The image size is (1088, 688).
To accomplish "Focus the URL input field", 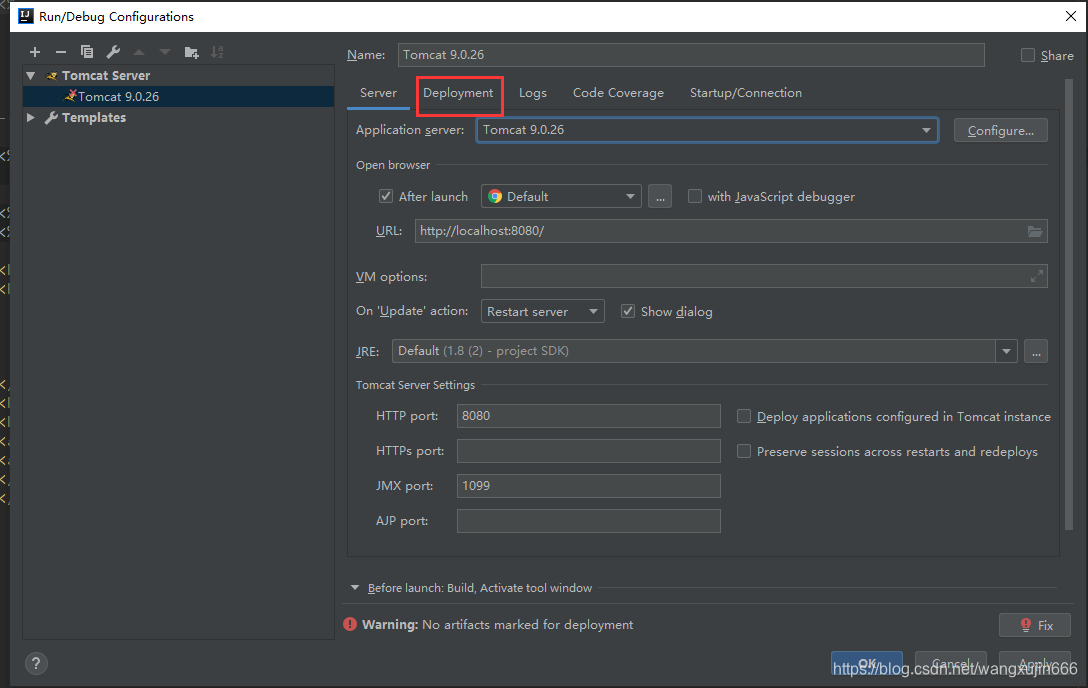I will [731, 231].
